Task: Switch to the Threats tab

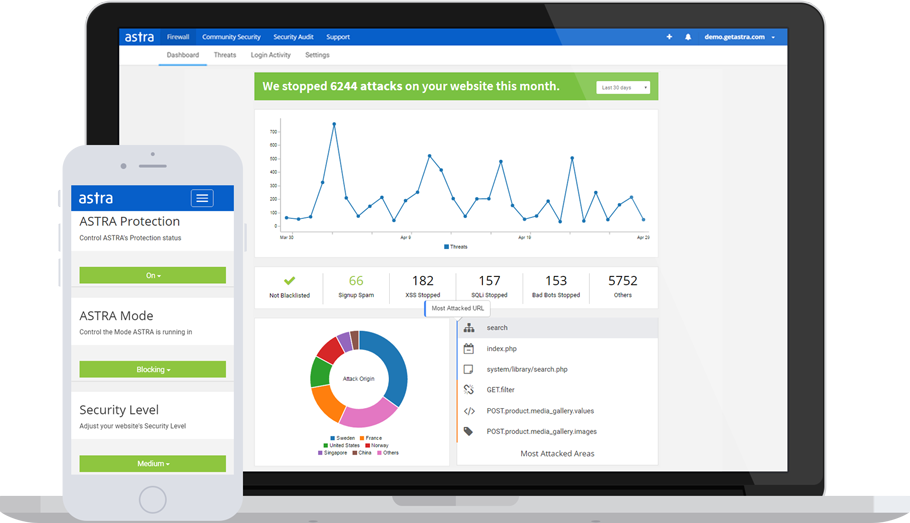Action: [x=225, y=55]
